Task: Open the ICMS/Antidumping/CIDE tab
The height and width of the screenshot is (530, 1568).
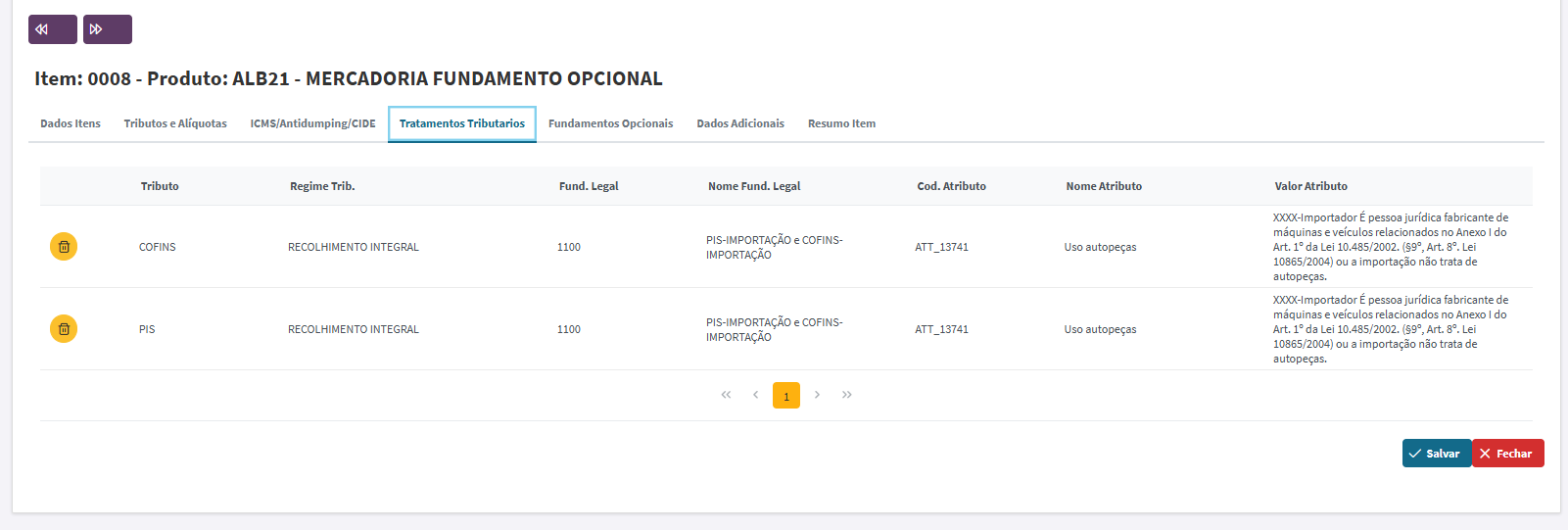Action: coord(312,123)
